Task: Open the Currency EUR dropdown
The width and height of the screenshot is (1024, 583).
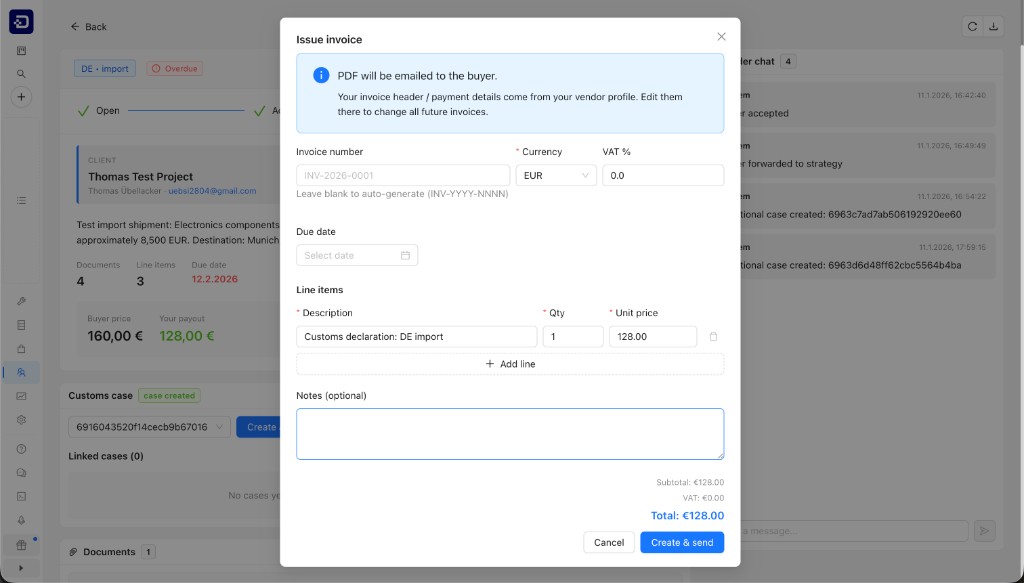Action: [x=556, y=175]
